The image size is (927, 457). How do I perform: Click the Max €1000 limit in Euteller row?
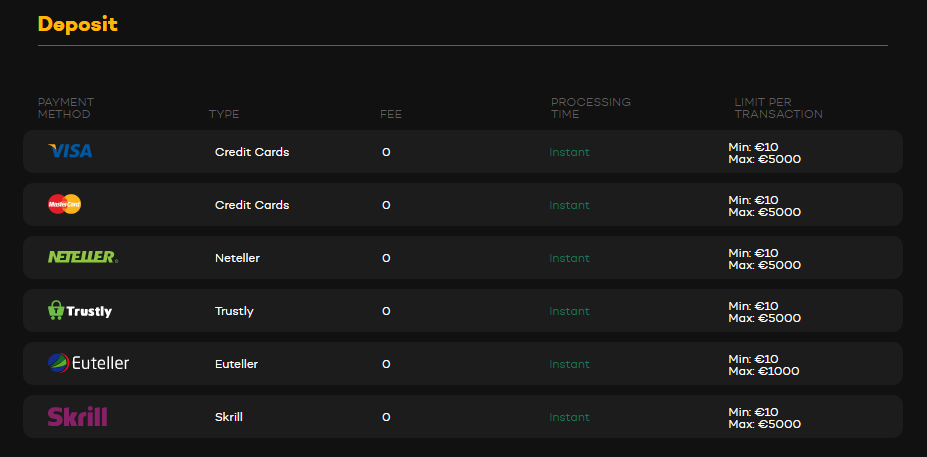tap(764, 371)
